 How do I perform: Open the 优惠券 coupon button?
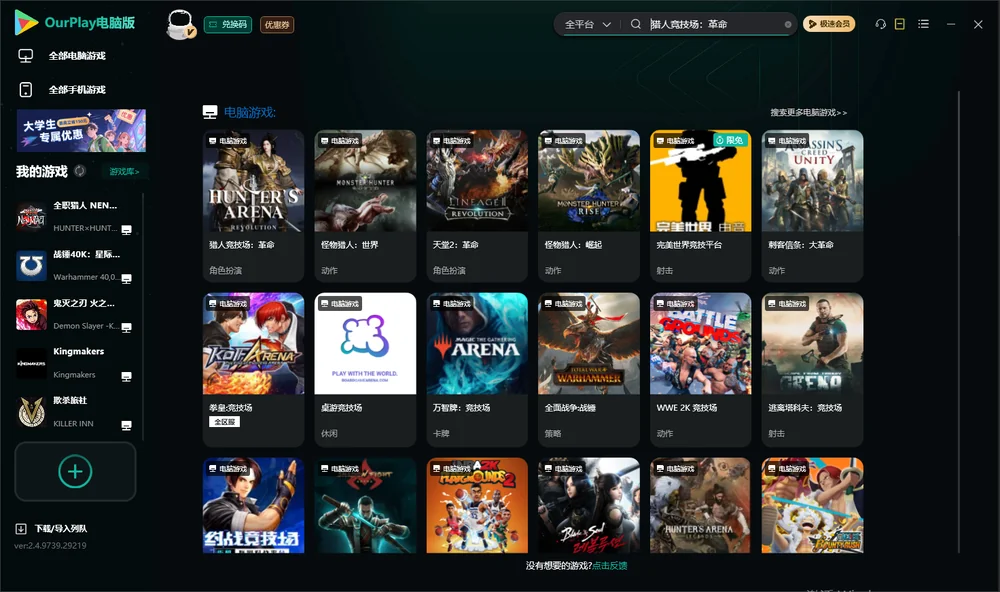point(277,25)
